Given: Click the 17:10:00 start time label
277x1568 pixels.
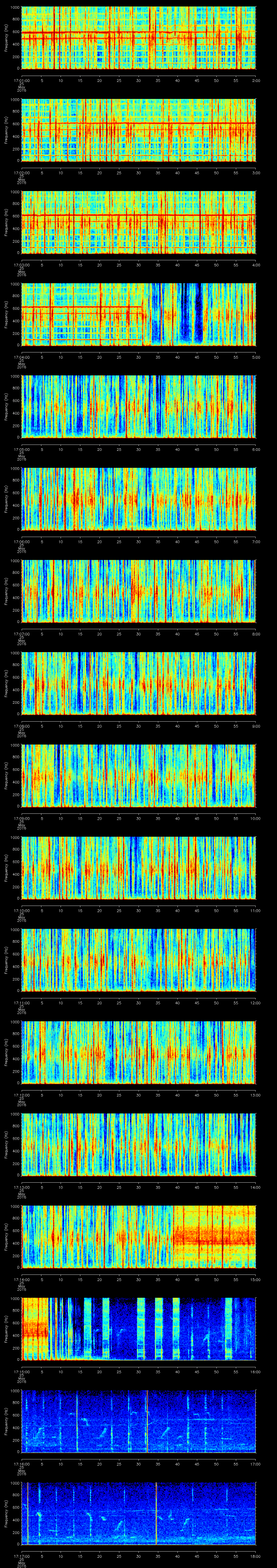Looking at the screenshot, I should 21,910.
